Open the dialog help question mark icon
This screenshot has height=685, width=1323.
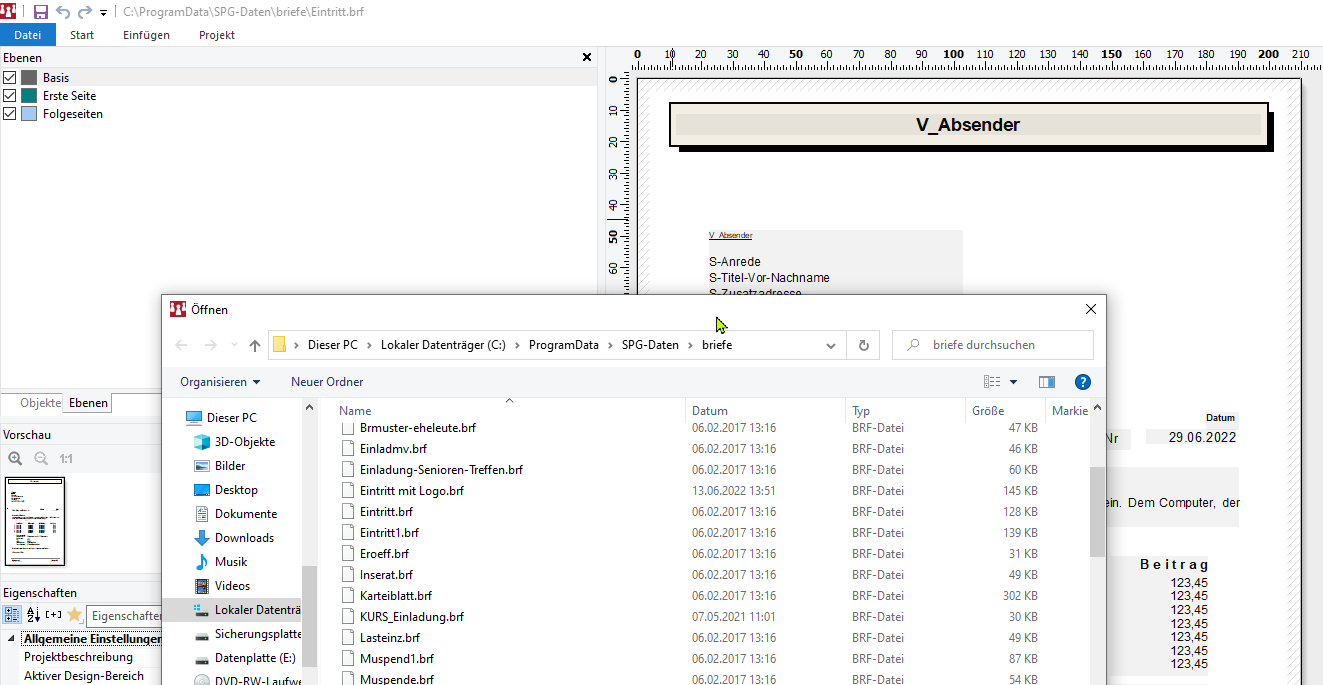pyautogui.click(x=1082, y=382)
